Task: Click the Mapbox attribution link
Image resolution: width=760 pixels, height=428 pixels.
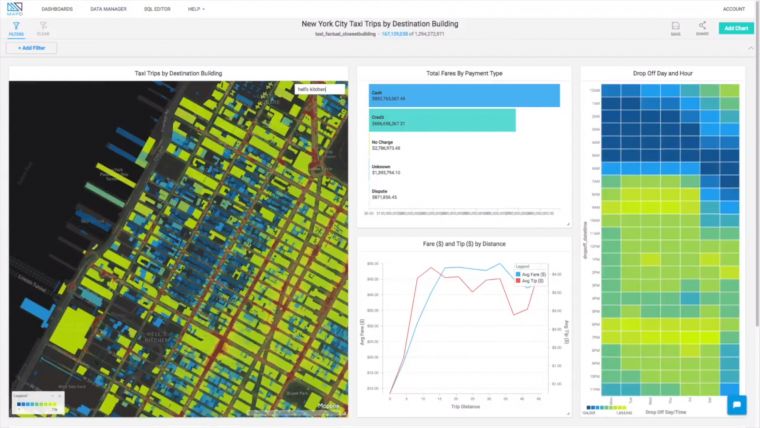Action: click(x=329, y=406)
